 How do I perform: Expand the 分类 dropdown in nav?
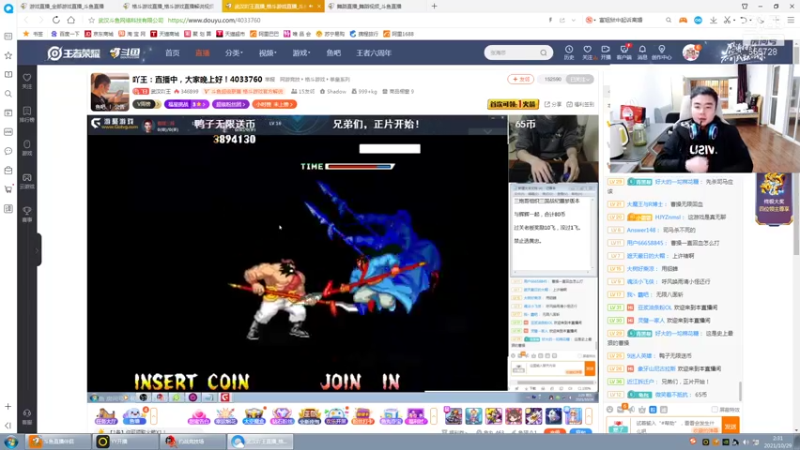pos(234,53)
